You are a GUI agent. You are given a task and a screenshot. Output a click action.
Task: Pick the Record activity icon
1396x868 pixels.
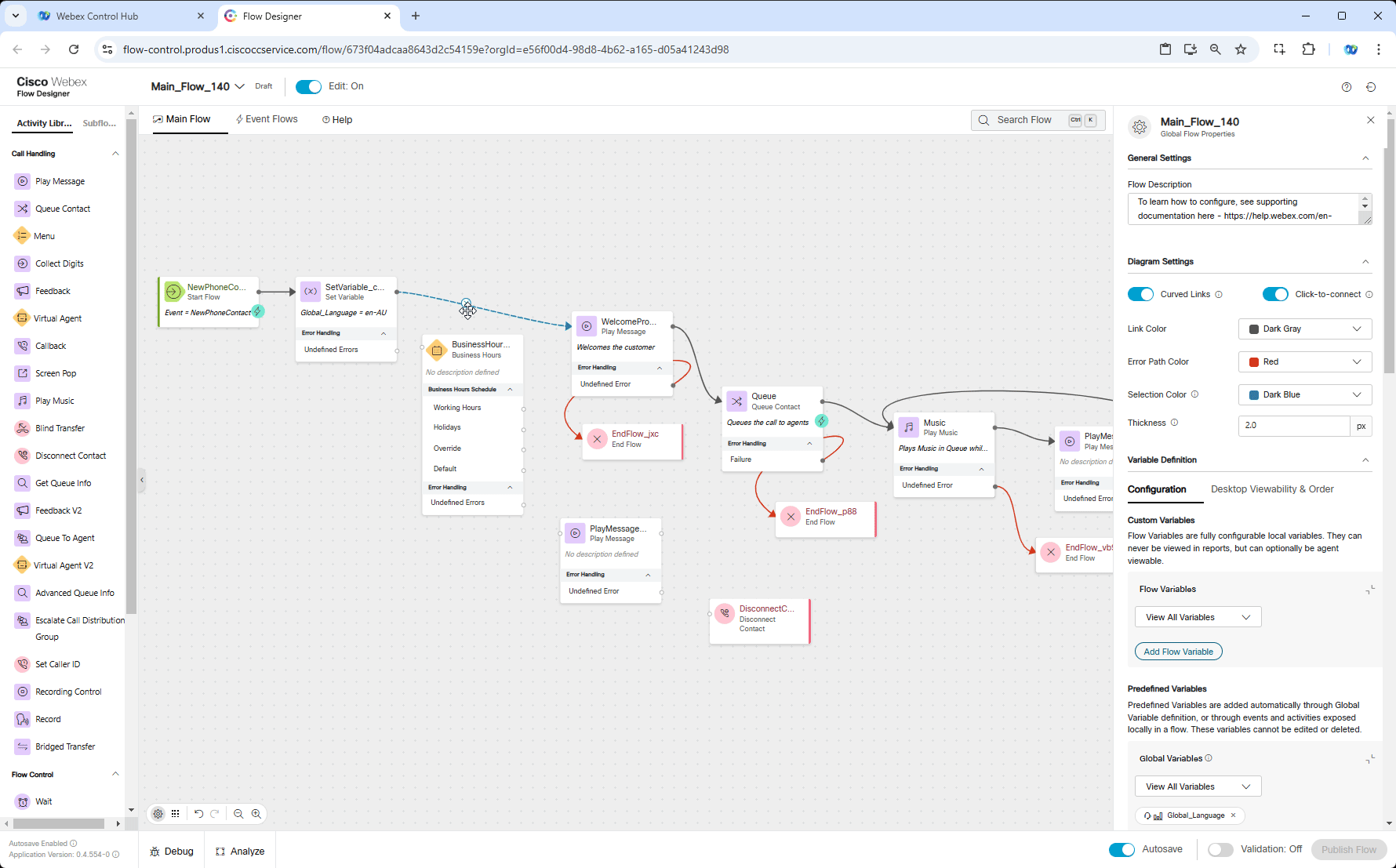pyautogui.click(x=23, y=719)
